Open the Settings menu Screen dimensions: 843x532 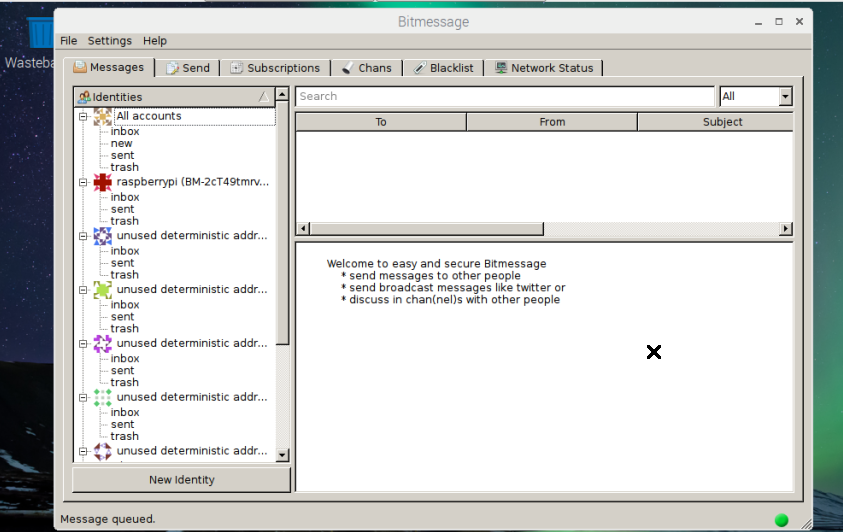110,41
